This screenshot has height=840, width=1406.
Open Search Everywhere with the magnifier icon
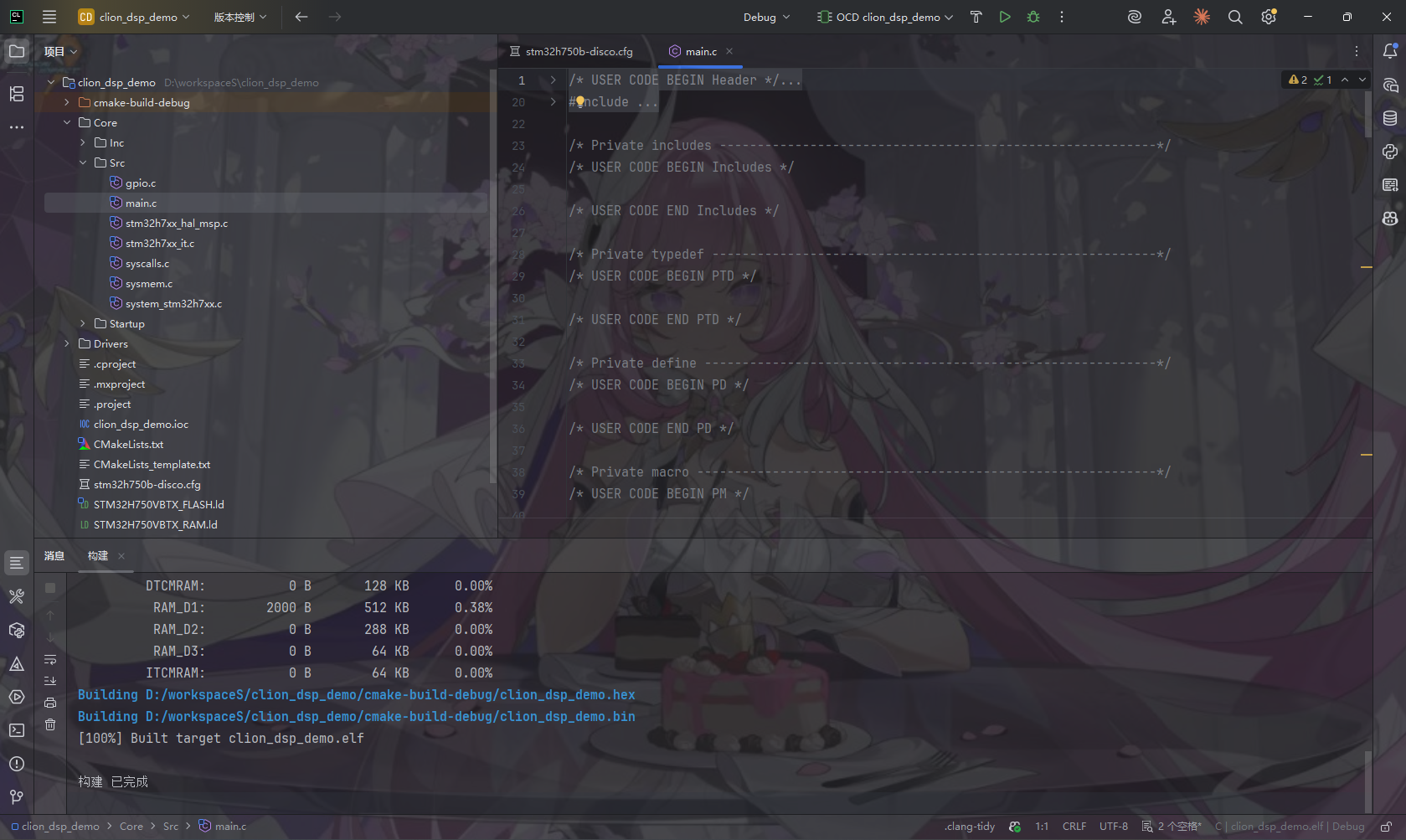[1234, 17]
